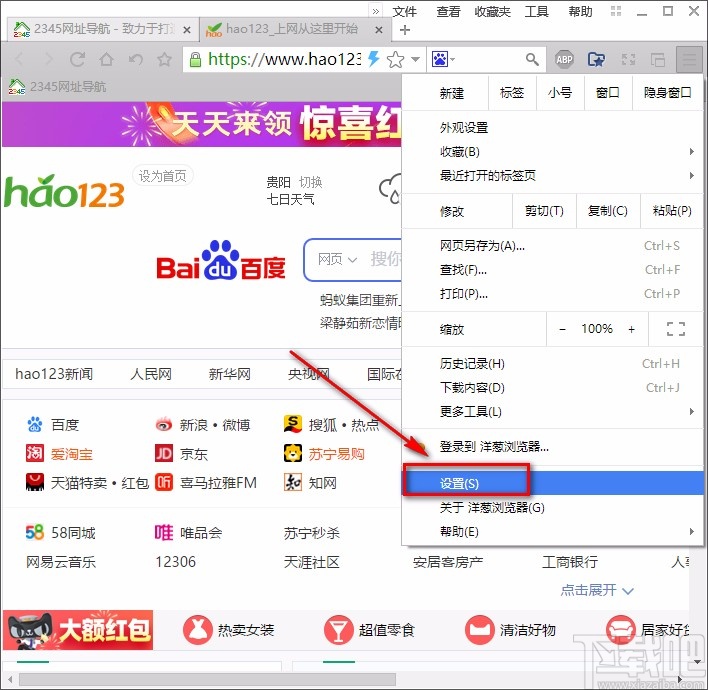Click the Baidu logo
Screen dimensions: 708x690
(221, 261)
